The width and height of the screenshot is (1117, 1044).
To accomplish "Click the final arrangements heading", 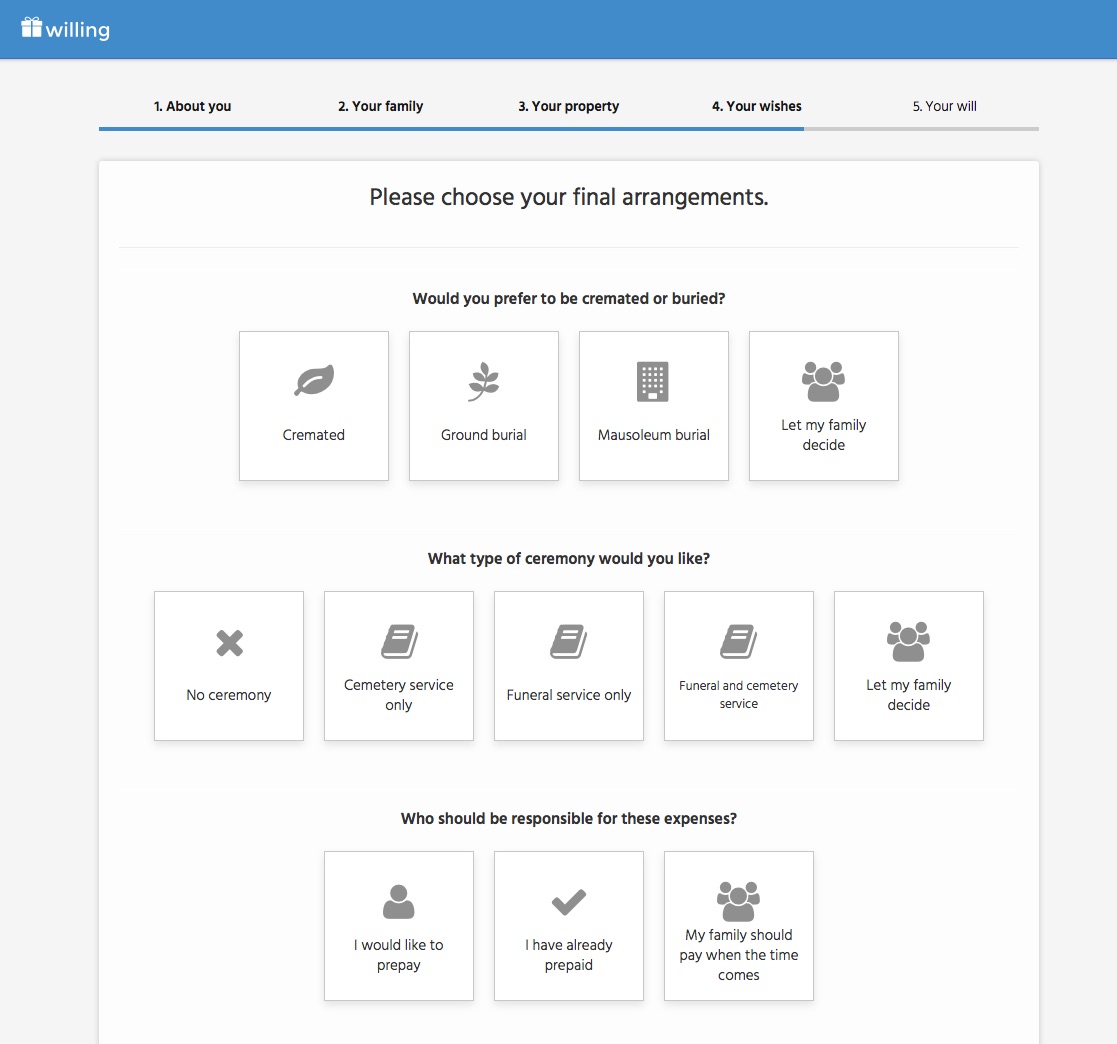I will point(568,197).
